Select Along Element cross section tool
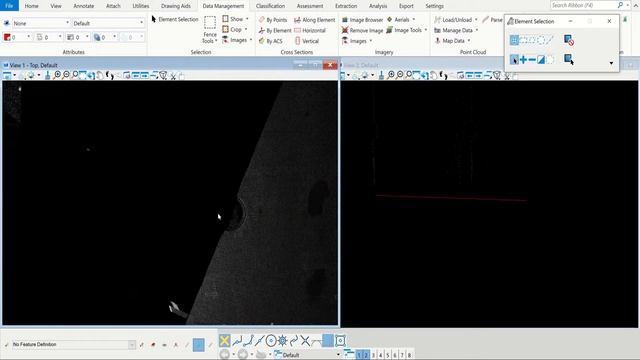 coord(314,20)
